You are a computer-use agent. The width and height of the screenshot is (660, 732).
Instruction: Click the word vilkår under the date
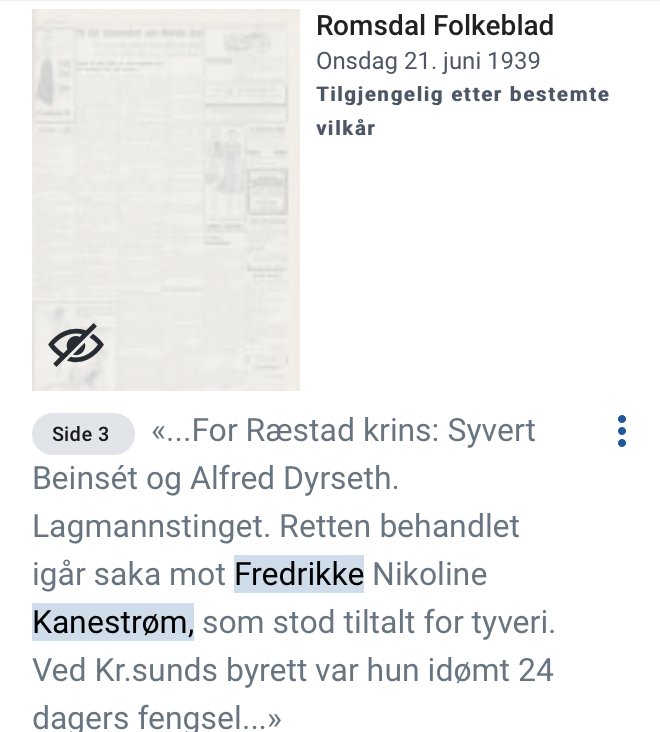(x=345, y=128)
